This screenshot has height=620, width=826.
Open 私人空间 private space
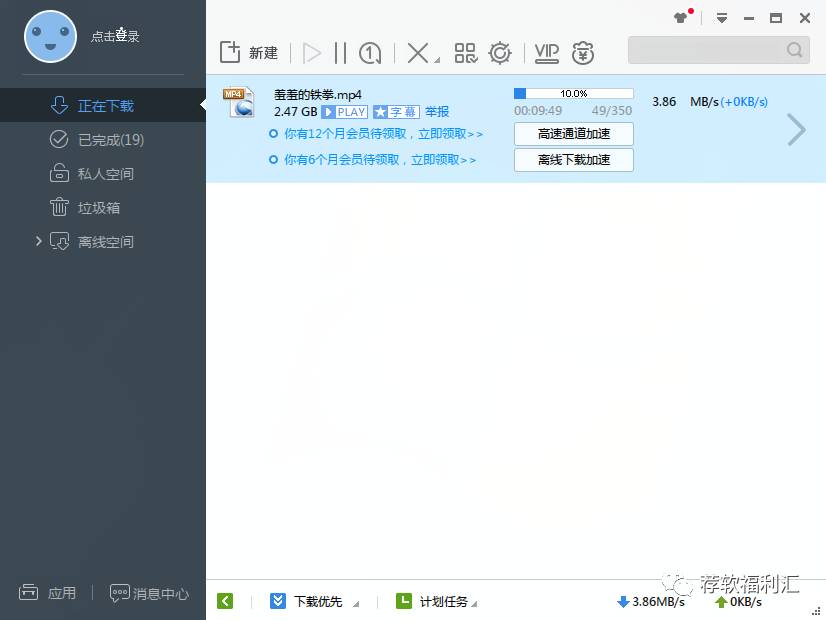tap(103, 174)
